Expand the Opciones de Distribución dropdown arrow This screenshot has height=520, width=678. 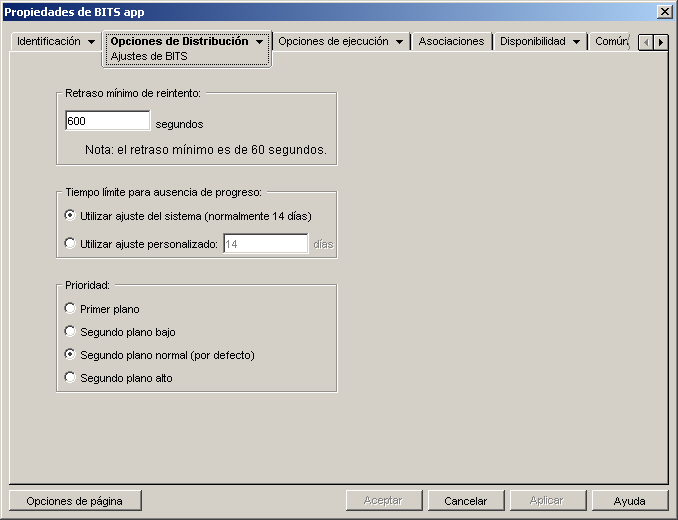(x=259, y=42)
